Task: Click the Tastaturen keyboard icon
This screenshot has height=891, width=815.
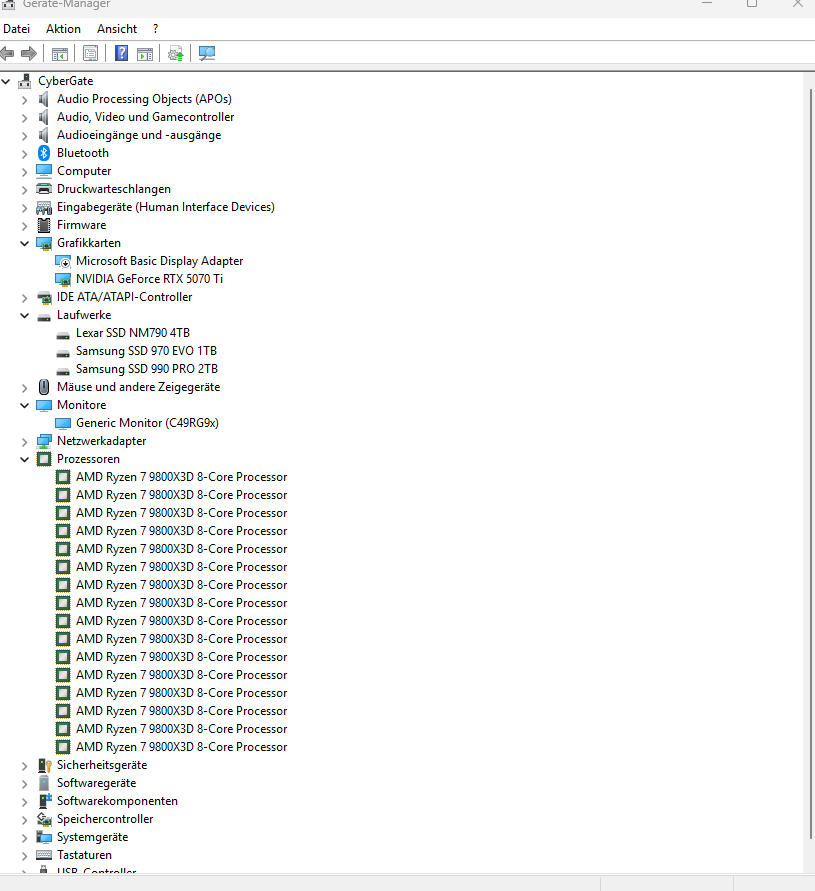Action: point(44,855)
